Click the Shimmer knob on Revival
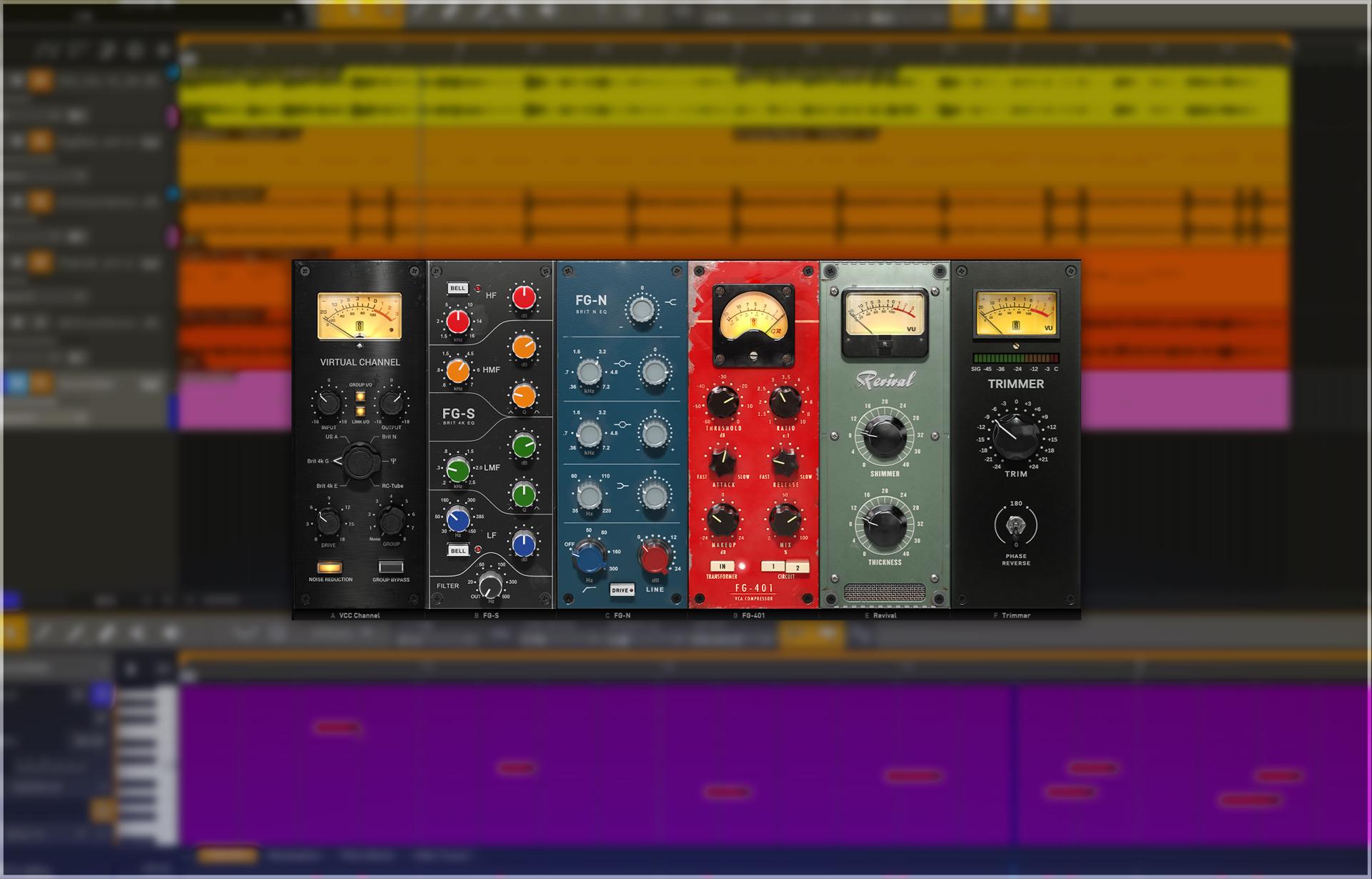This screenshot has height=879, width=1372. click(885, 436)
